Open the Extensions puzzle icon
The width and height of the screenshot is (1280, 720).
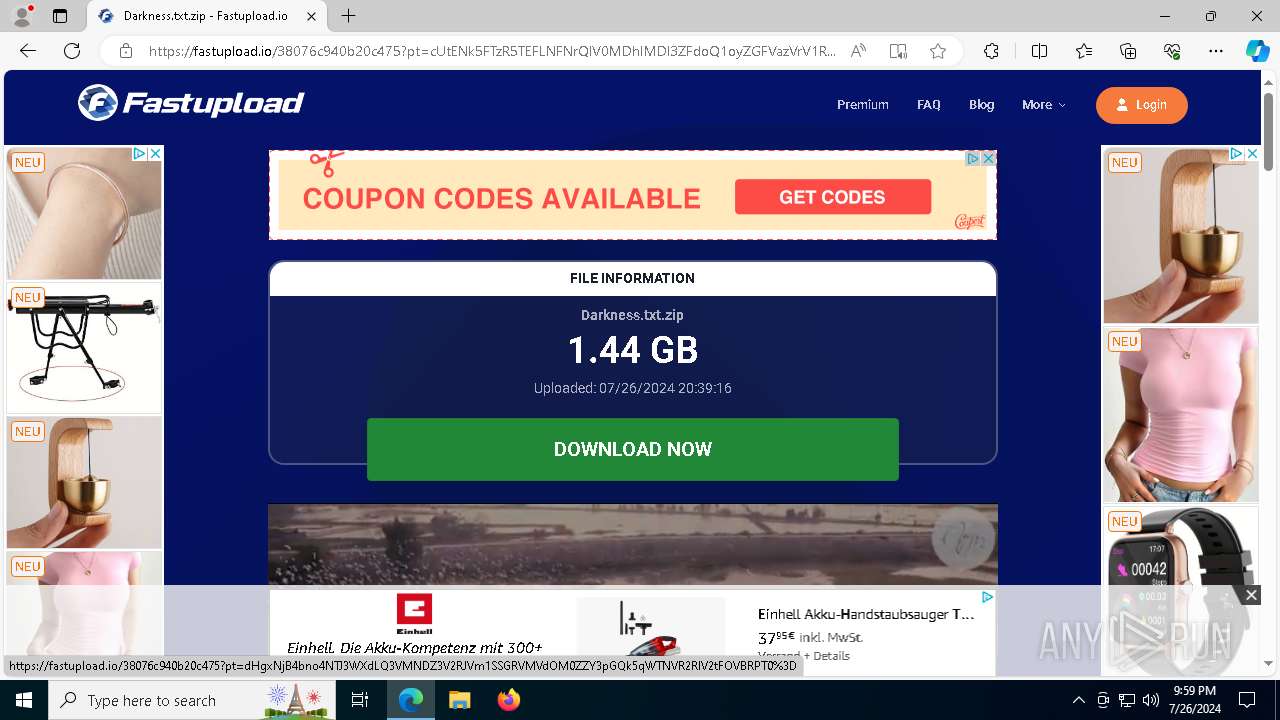tap(991, 51)
